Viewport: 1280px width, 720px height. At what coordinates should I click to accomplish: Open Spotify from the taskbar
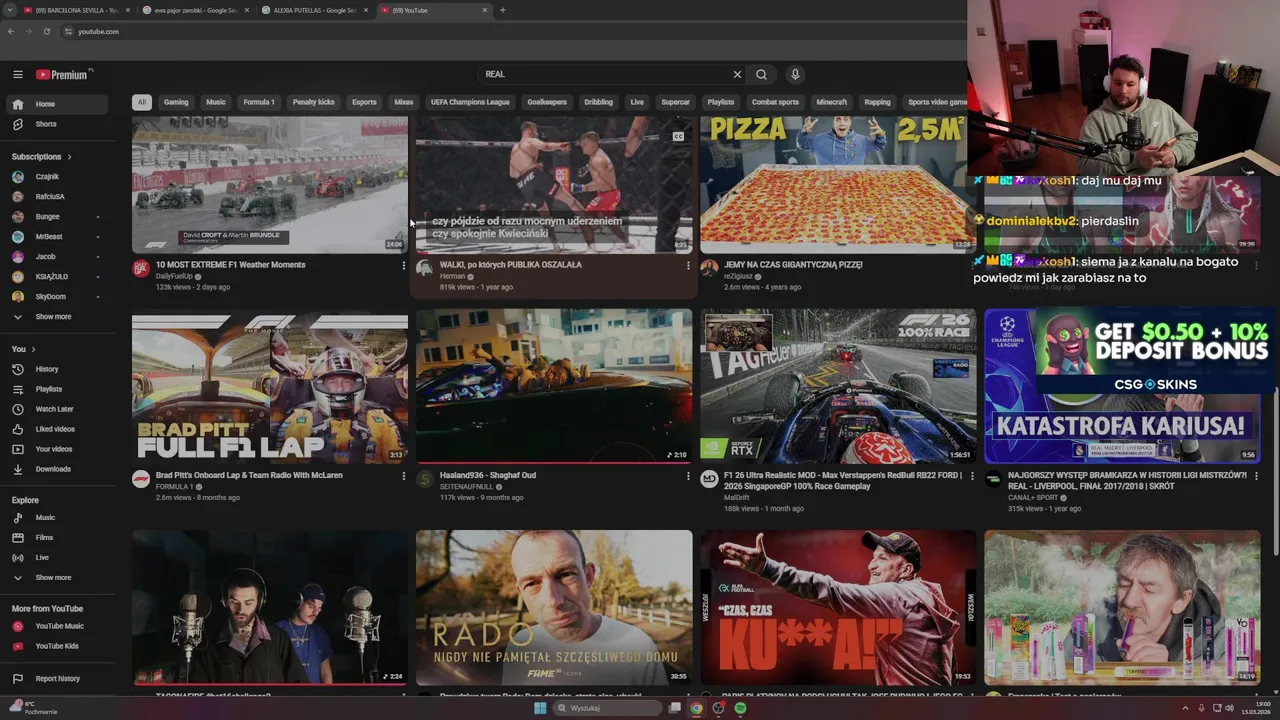[740, 708]
